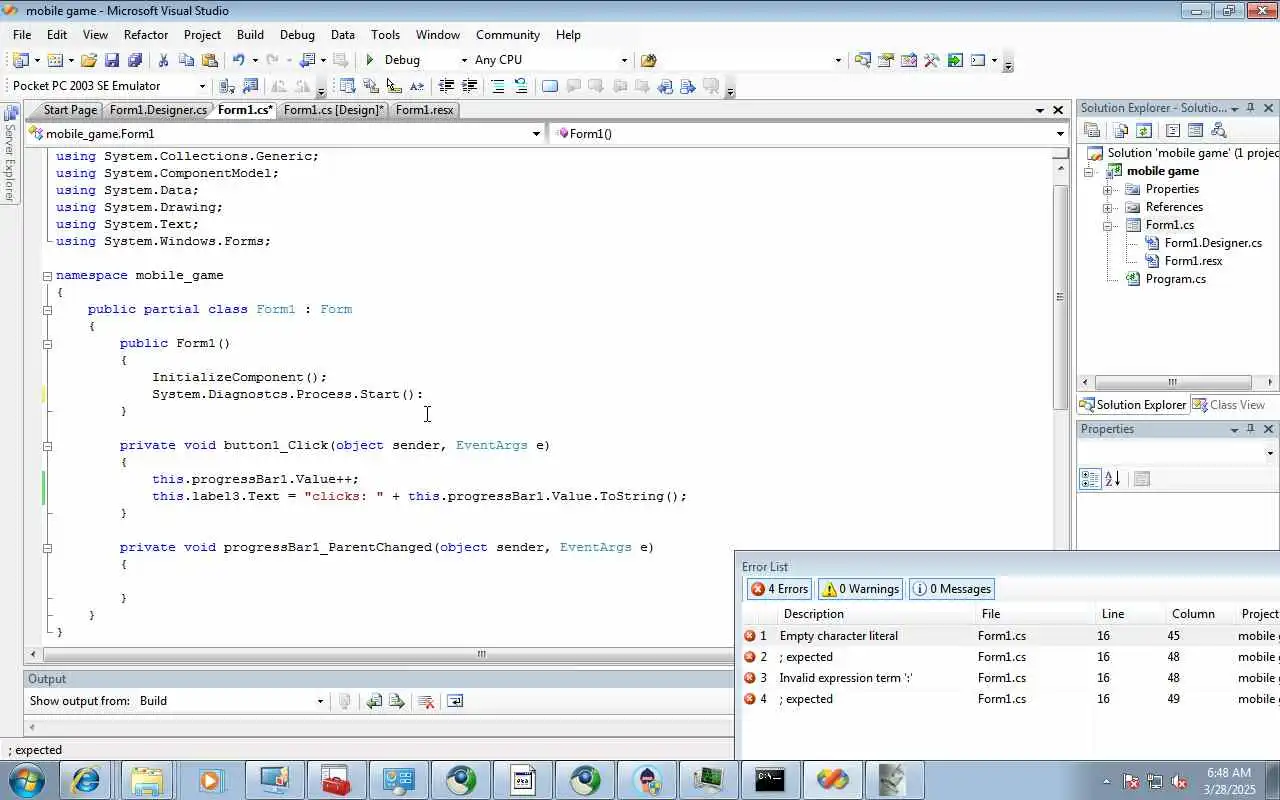Click the Copy toolbar icon
This screenshot has height=800, width=1280.
tap(187, 60)
